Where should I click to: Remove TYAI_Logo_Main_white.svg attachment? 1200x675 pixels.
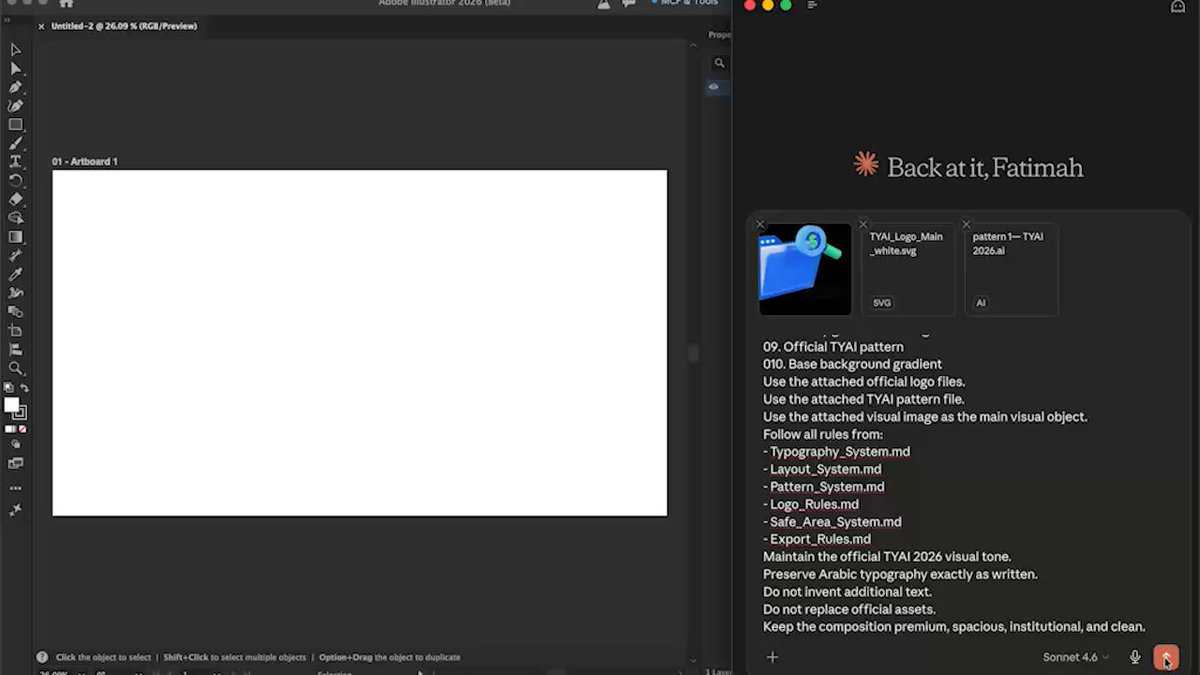point(863,225)
